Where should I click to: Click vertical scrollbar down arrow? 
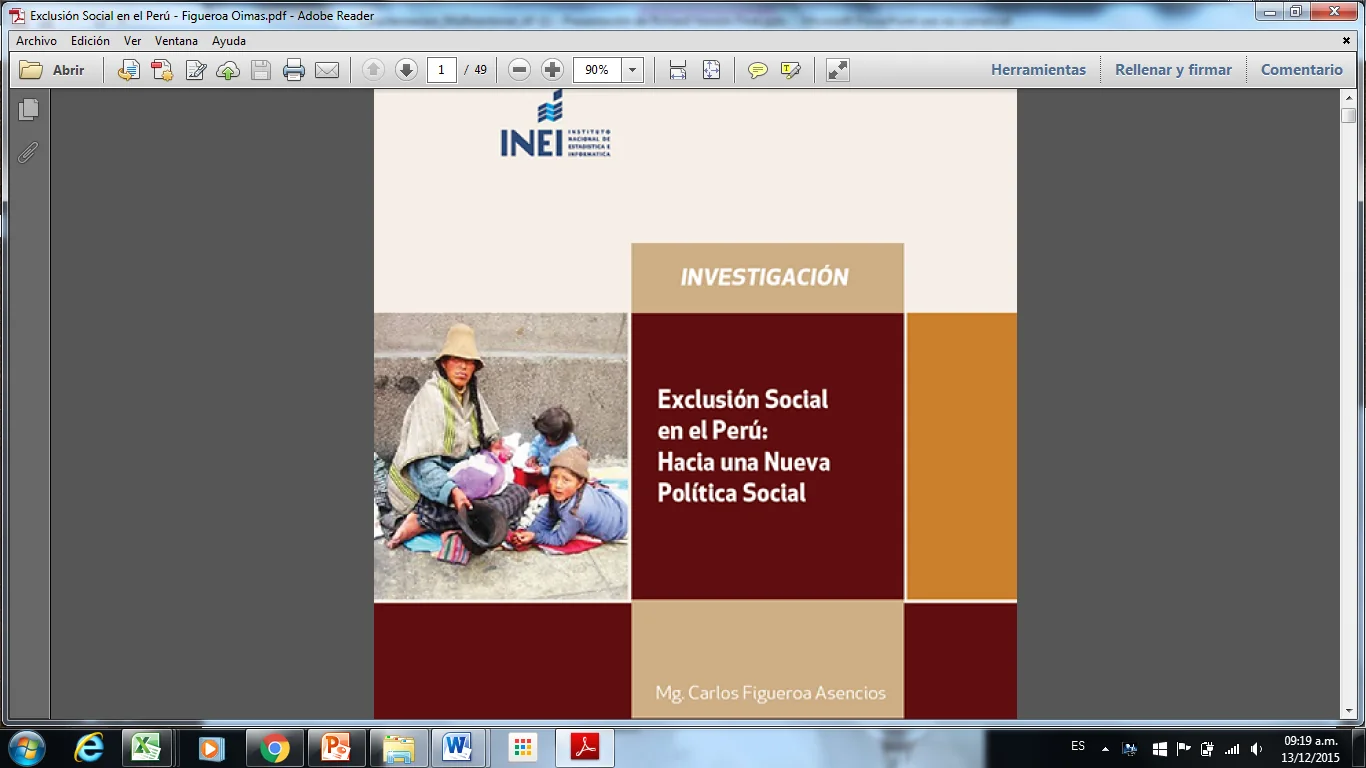(1348, 711)
